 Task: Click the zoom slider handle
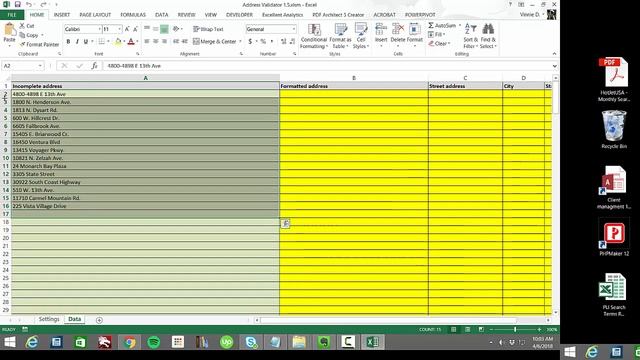pyautogui.click(x=515, y=329)
